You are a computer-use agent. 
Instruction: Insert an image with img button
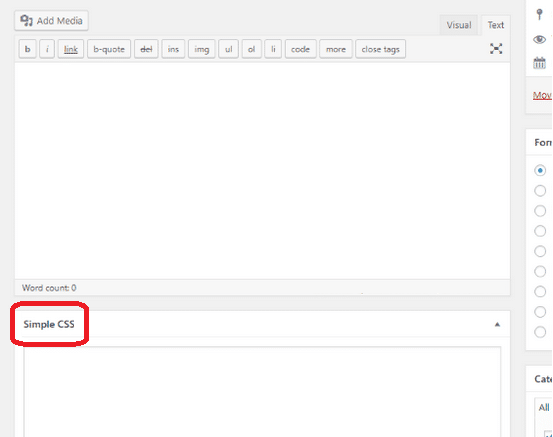(x=202, y=49)
